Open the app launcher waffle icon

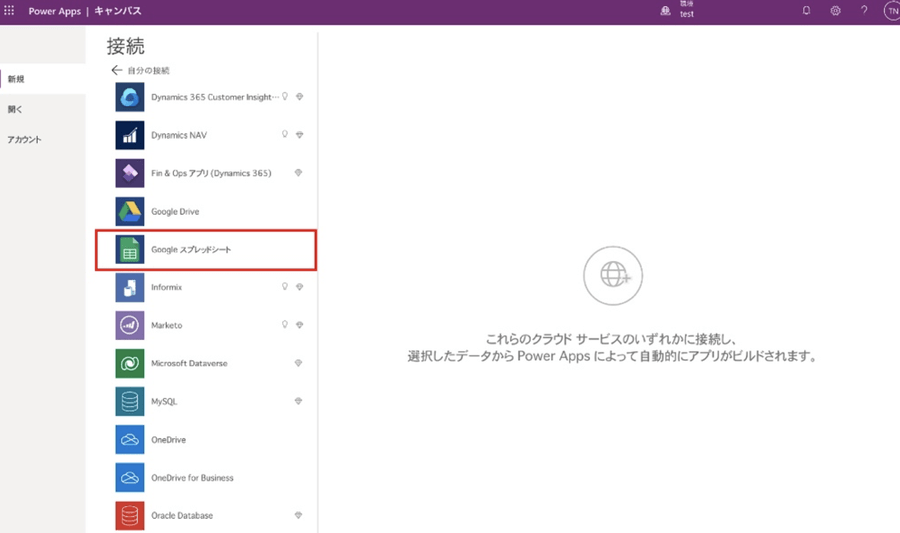(9, 11)
